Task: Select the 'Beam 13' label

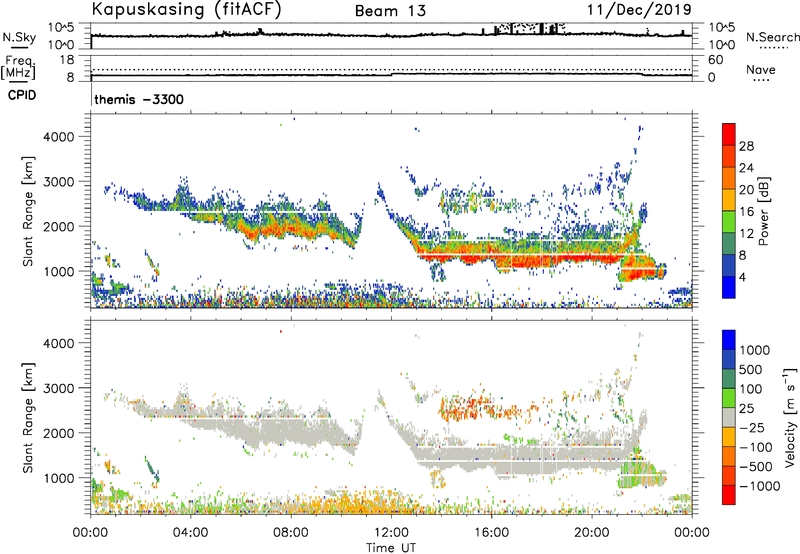Action: pos(390,11)
